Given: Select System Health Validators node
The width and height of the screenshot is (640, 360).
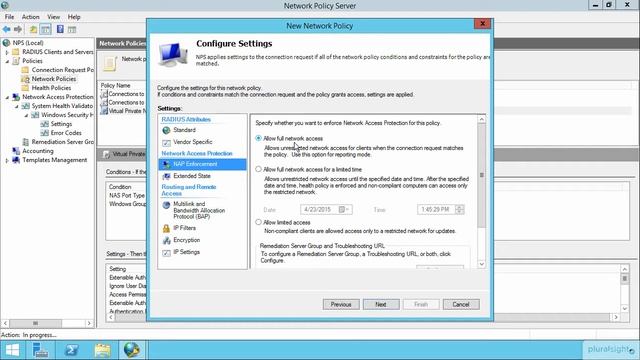Looking at the screenshot, I should click(62, 106).
